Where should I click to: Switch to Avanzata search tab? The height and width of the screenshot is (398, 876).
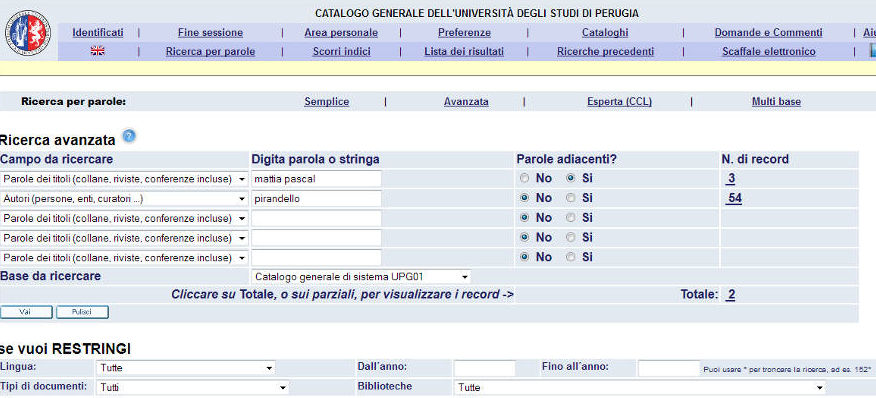click(466, 102)
